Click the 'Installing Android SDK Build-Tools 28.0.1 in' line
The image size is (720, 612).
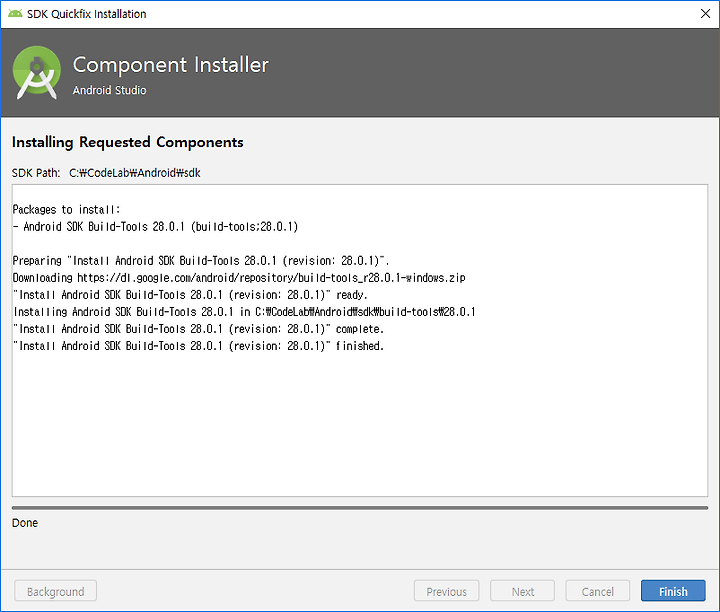244,312
